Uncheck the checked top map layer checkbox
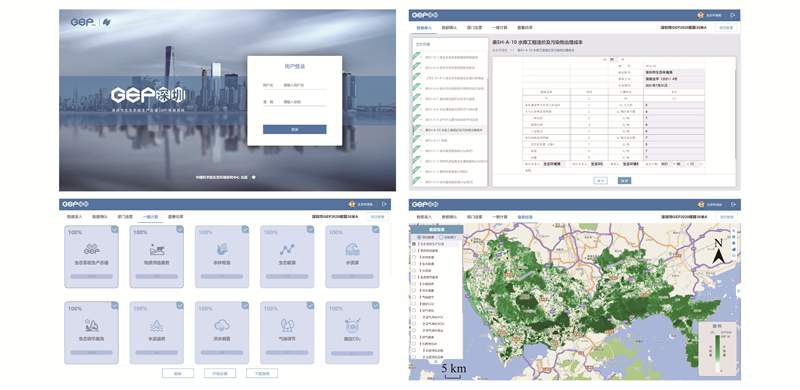This screenshot has height=390, width=800. tap(414, 244)
